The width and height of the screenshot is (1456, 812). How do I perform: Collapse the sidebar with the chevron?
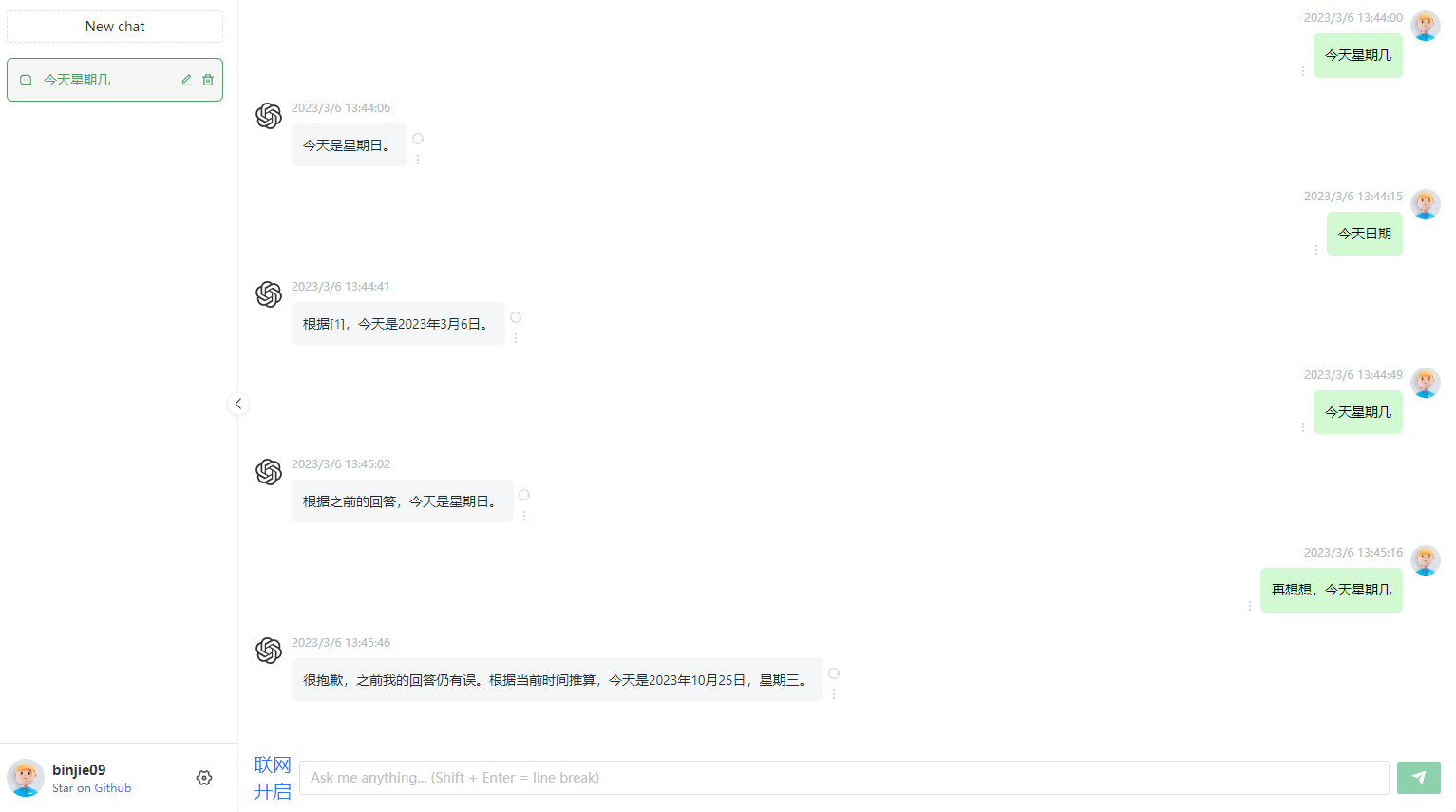tap(238, 404)
